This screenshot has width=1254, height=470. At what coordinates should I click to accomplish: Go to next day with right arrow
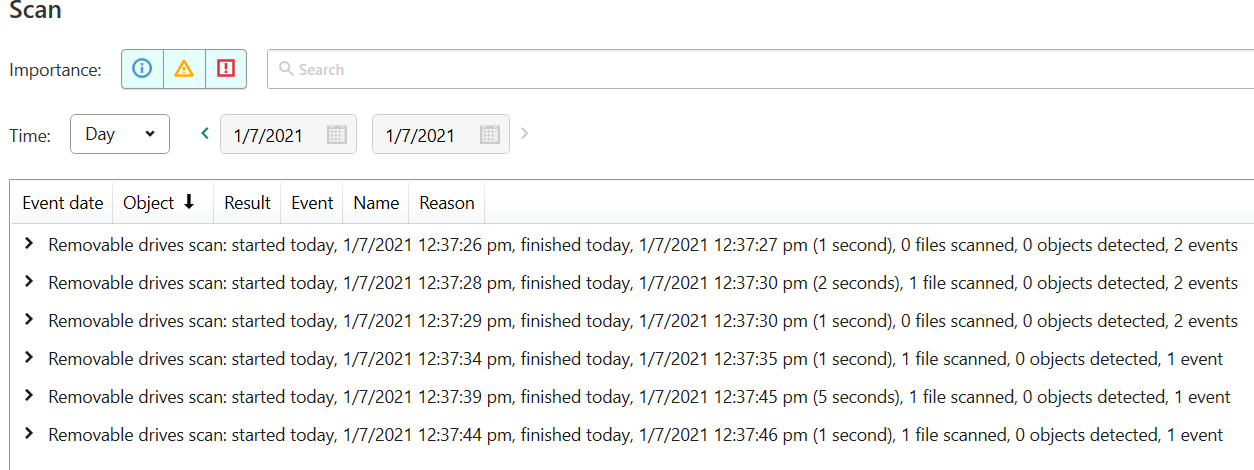click(x=525, y=133)
